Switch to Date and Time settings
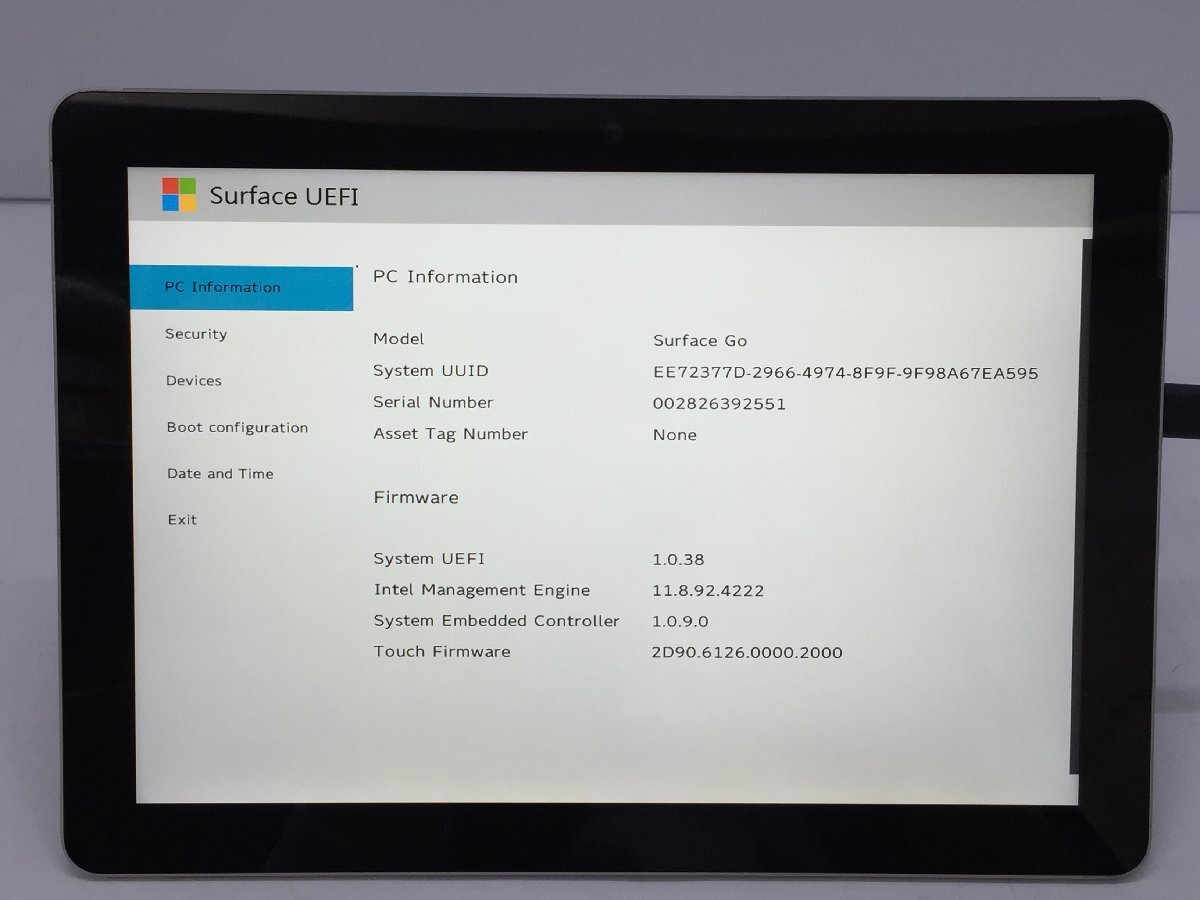Viewport: 1200px width, 900px height. [220, 474]
